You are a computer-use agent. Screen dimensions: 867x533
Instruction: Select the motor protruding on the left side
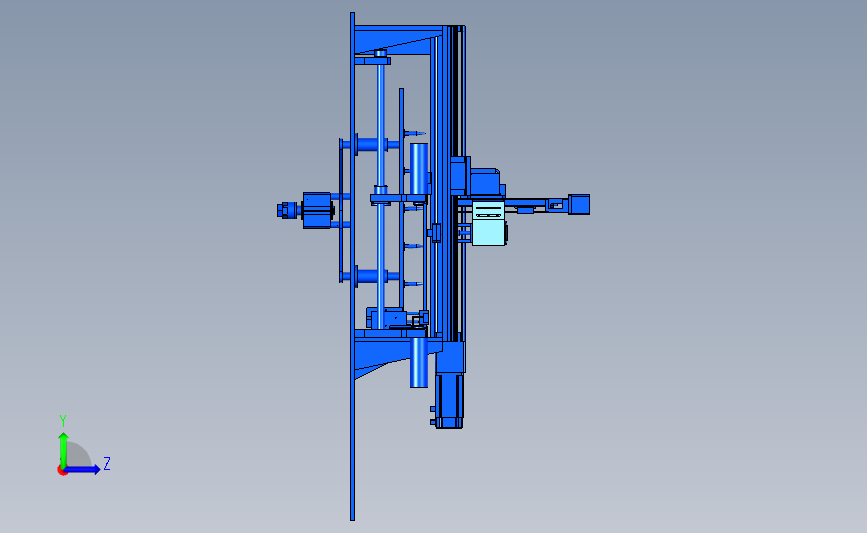click(x=317, y=210)
